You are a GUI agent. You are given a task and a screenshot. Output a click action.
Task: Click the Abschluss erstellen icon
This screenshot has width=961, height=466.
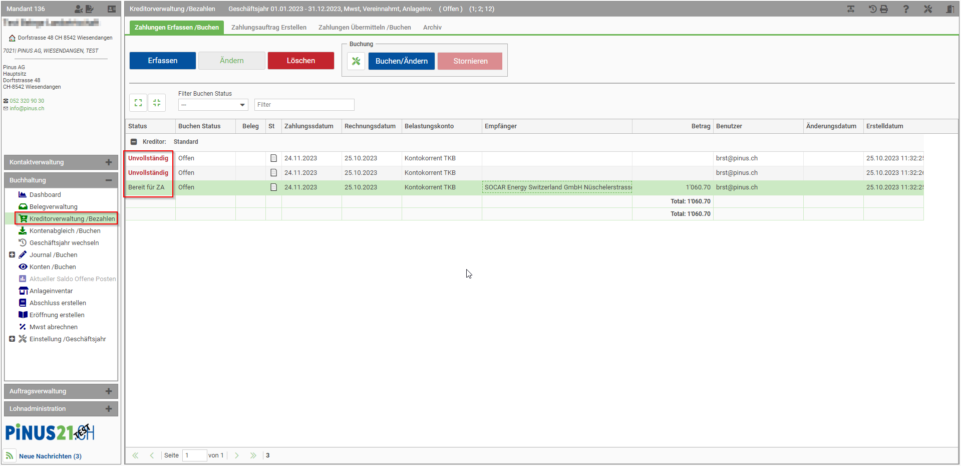point(23,303)
